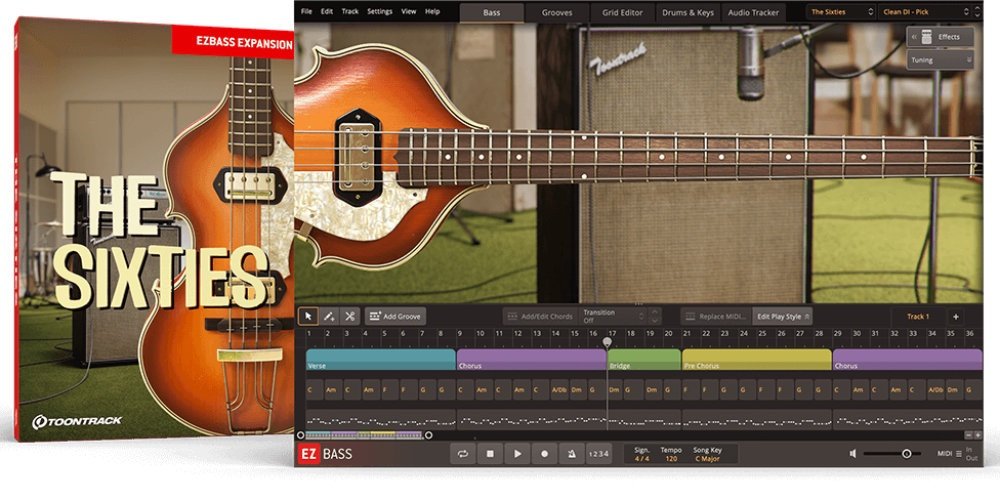Select the pencil draw tool
Image resolution: width=1000 pixels, height=500 pixels.
click(x=329, y=316)
